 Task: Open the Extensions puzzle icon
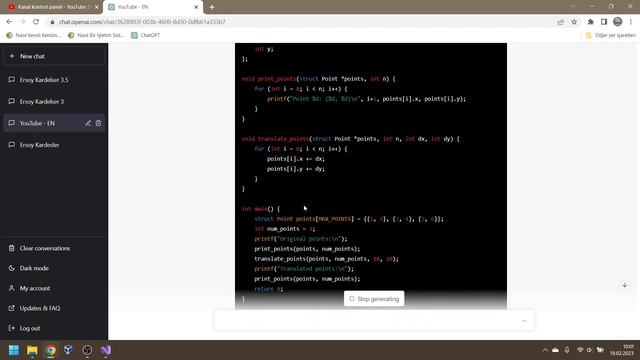click(x=591, y=22)
